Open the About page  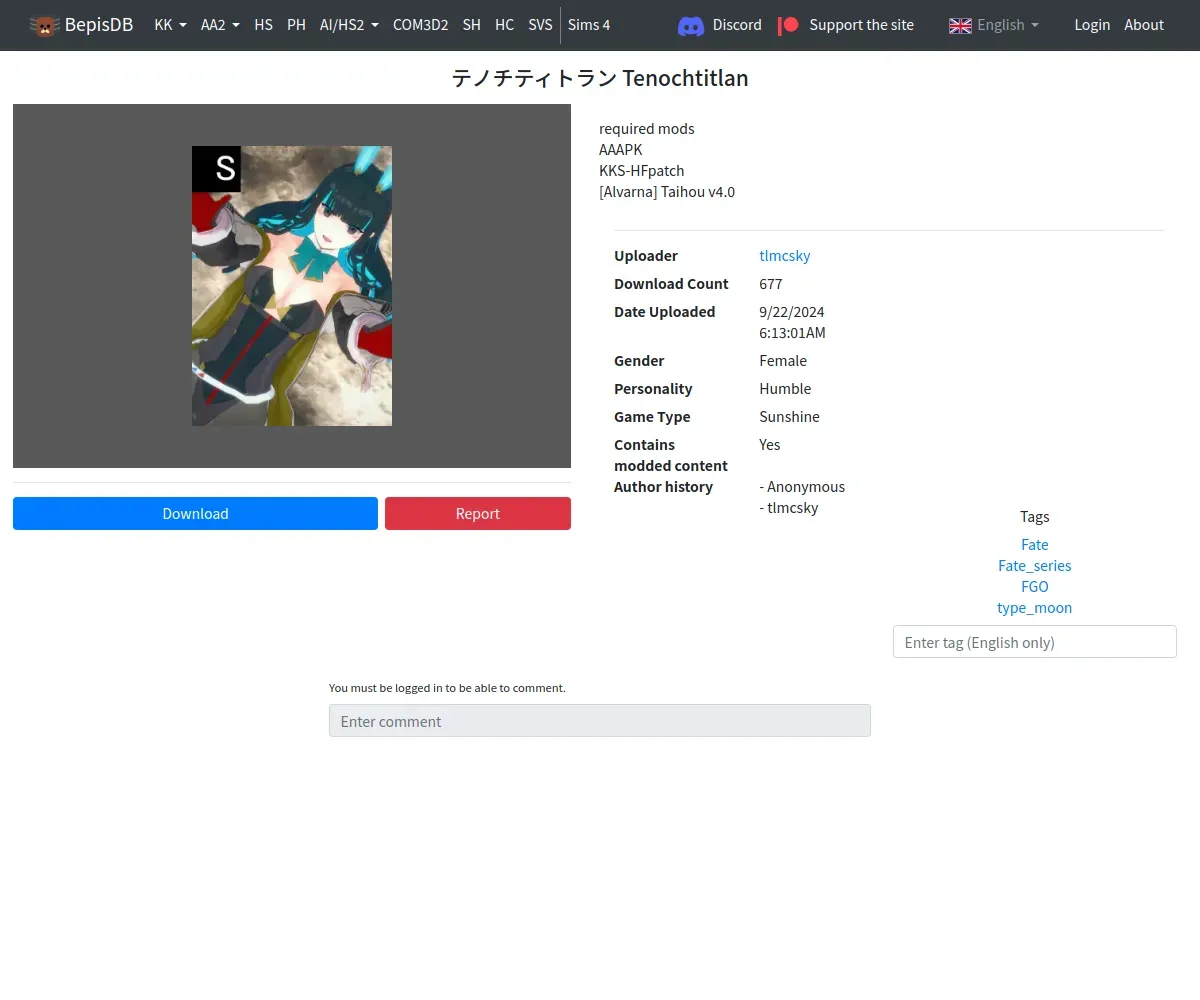coord(1144,25)
